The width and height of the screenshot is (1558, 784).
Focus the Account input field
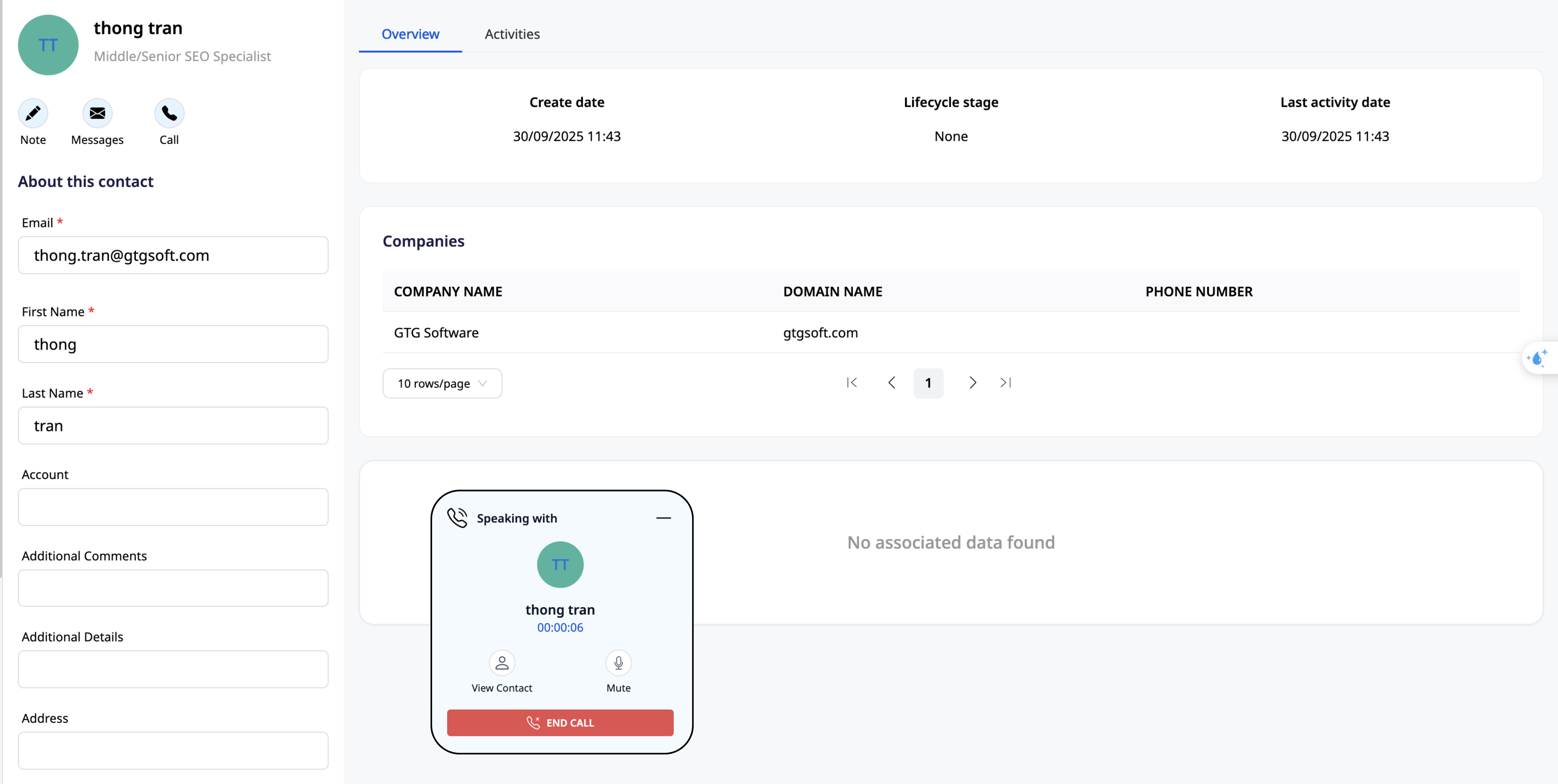click(173, 507)
